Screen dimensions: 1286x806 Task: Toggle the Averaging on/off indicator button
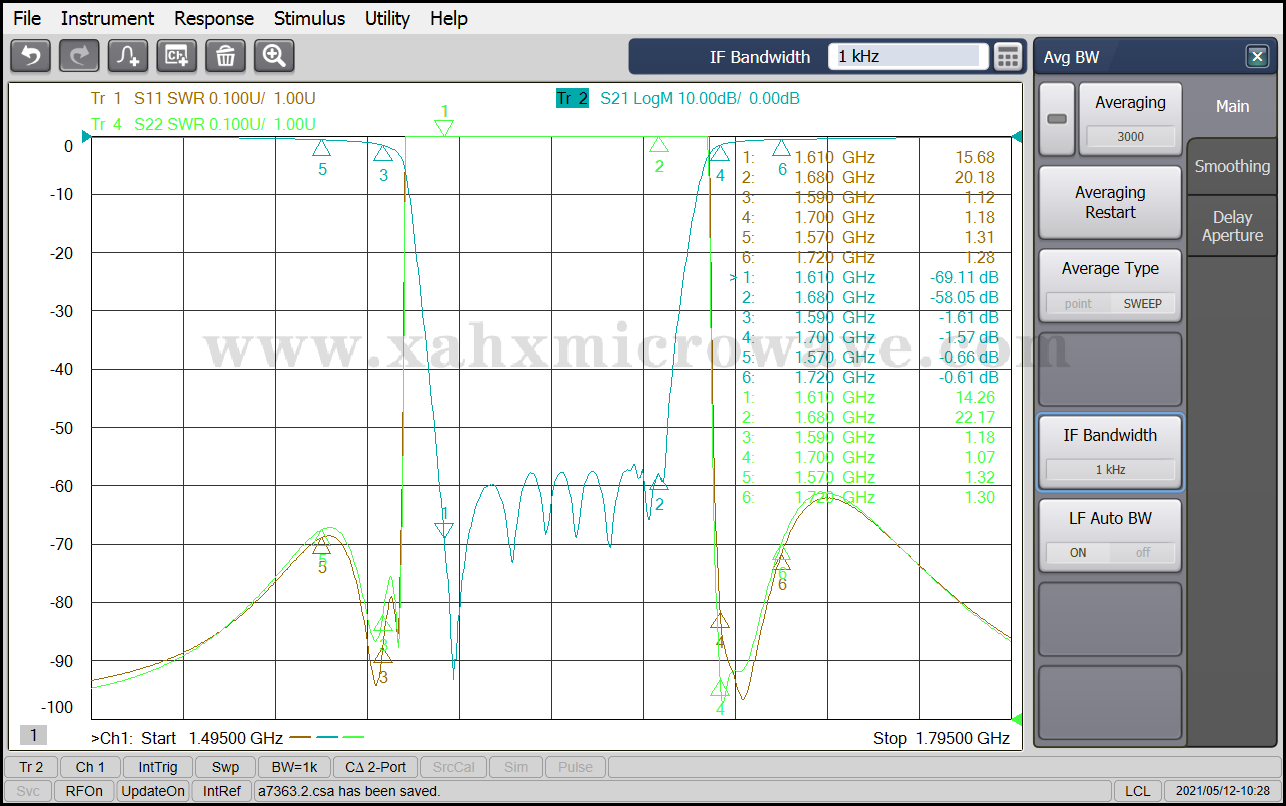[x=1057, y=118]
